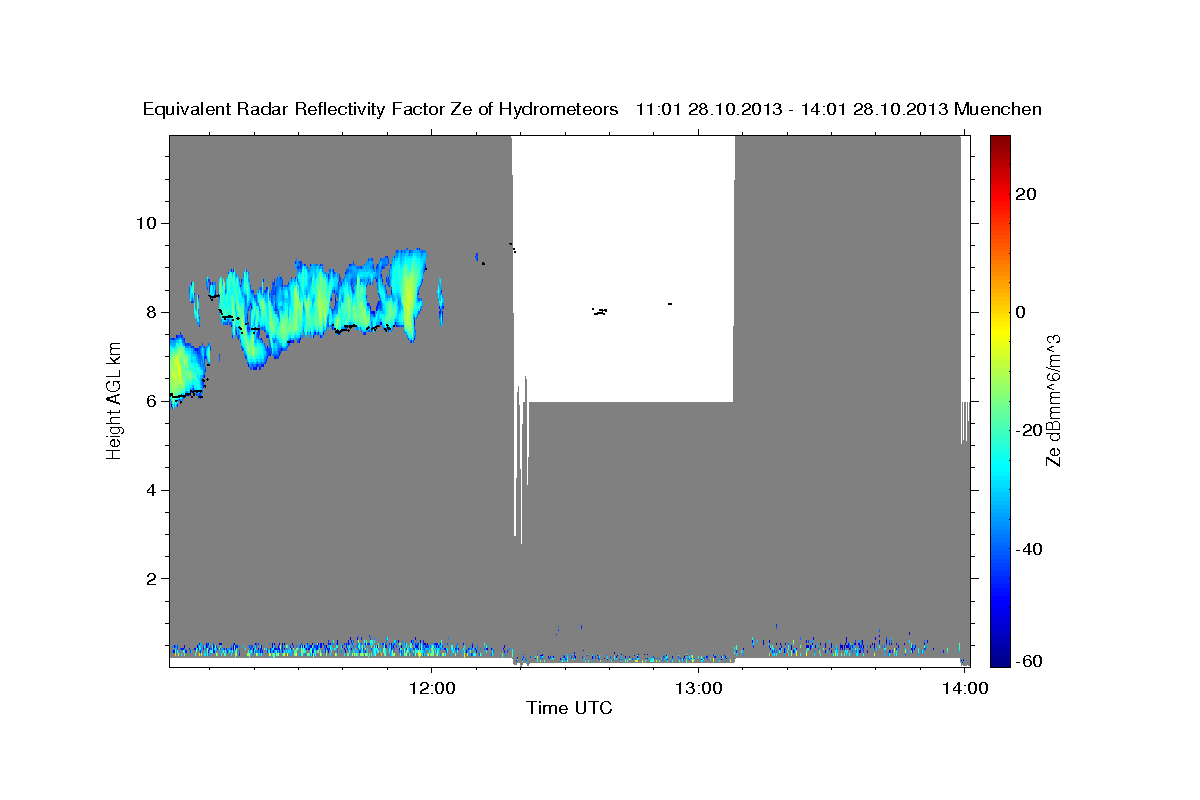The width and height of the screenshot is (1200, 800).
Task: Click the Time UTC axis title
Action: [x=569, y=709]
